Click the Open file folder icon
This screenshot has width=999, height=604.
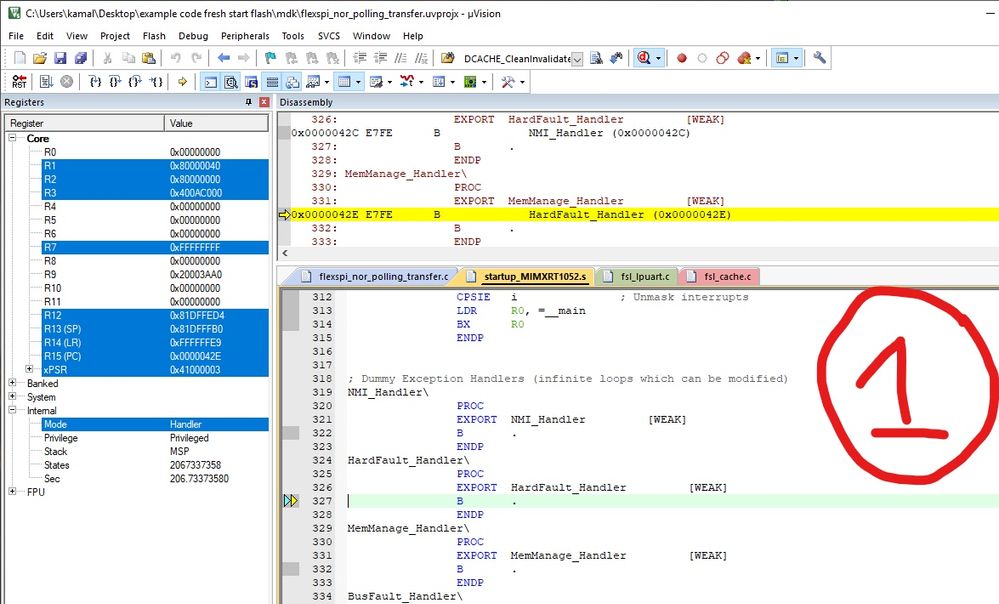(x=40, y=59)
